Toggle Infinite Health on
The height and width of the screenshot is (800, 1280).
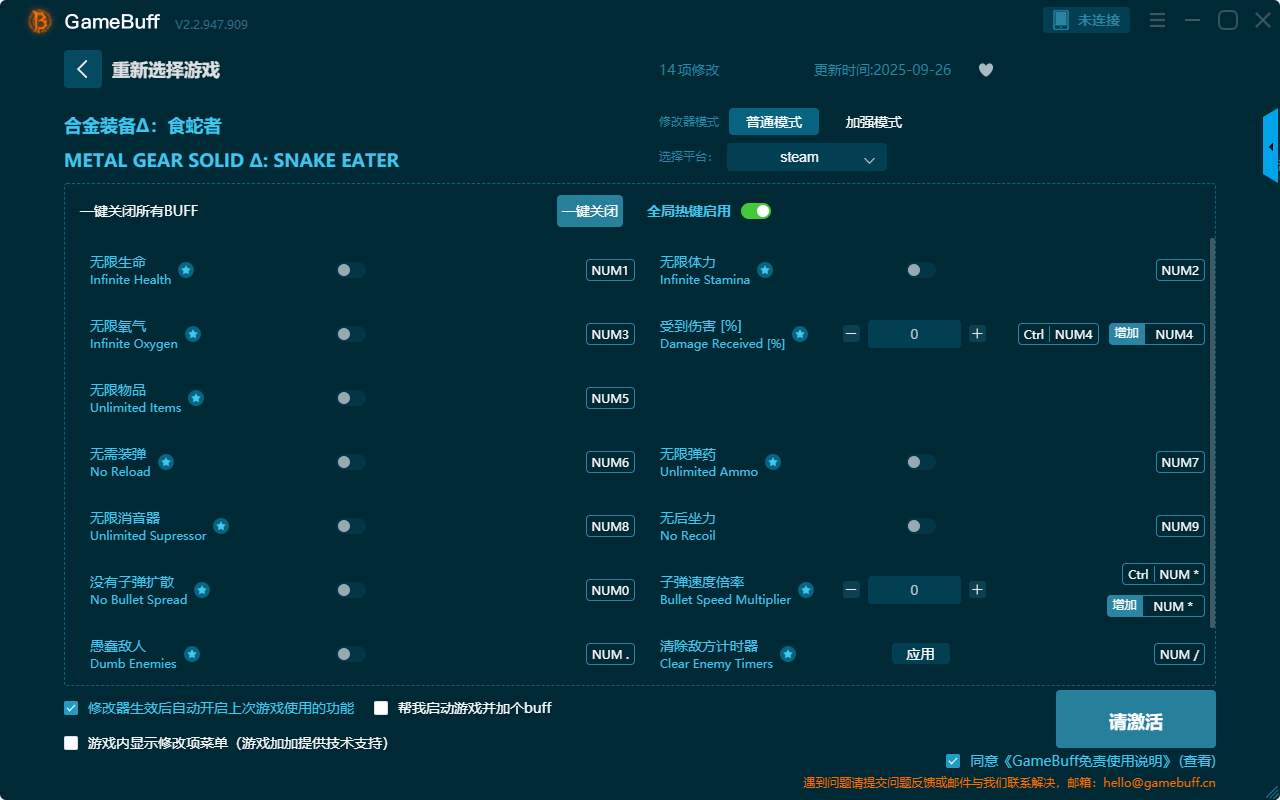pyautogui.click(x=351, y=270)
